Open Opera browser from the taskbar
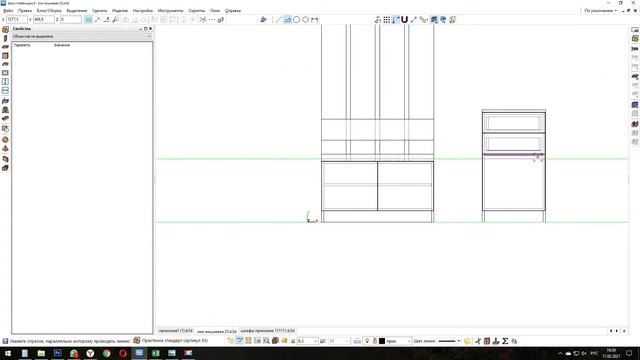The width and height of the screenshot is (640, 360). click(123, 353)
